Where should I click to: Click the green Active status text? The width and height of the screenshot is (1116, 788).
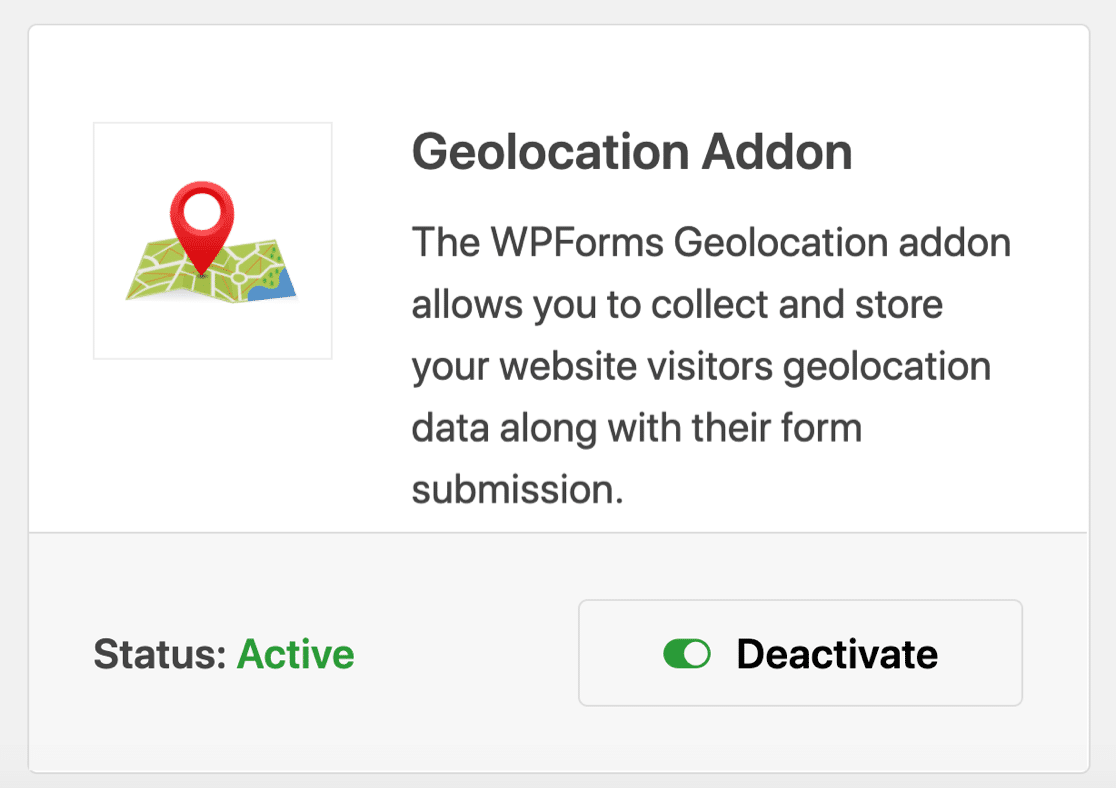[x=295, y=654]
